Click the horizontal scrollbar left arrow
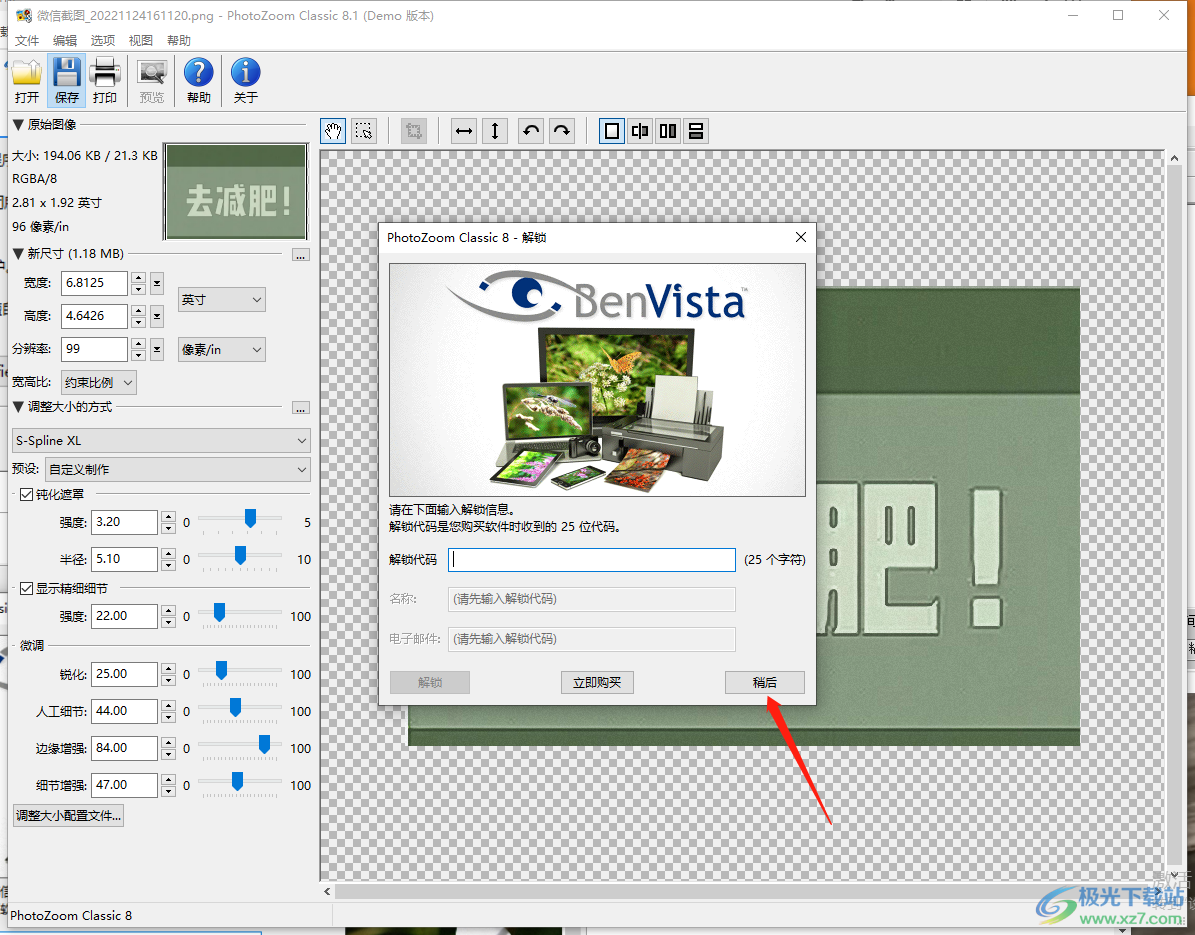This screenshot has height=935, width=1195. coord(327,891)
